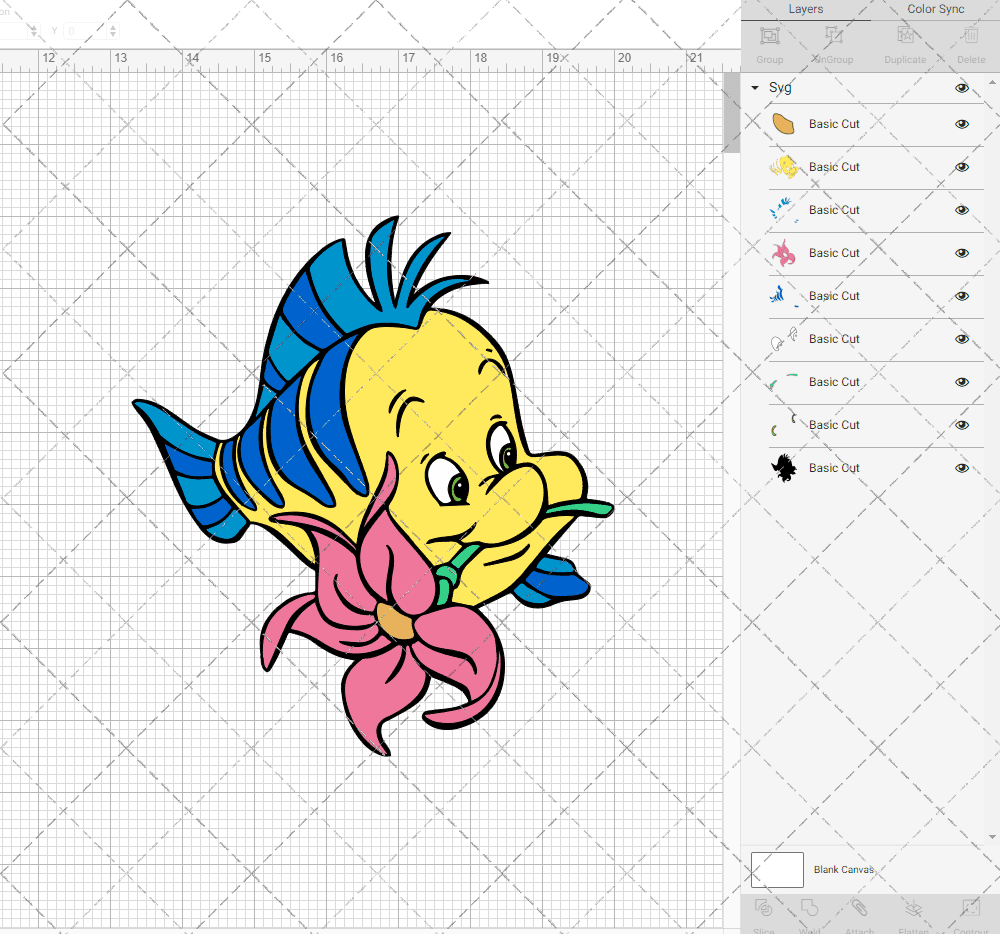Select the Slice tool icon
This screenshot has width=1000, height=934.
click(x=763, y=907)
